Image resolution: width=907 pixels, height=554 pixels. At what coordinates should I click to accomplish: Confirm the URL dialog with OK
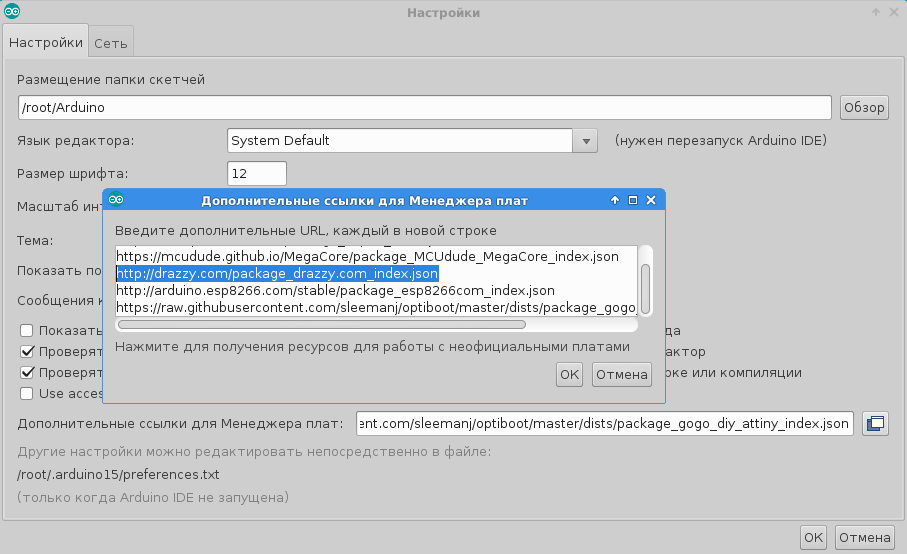[569, 375]
